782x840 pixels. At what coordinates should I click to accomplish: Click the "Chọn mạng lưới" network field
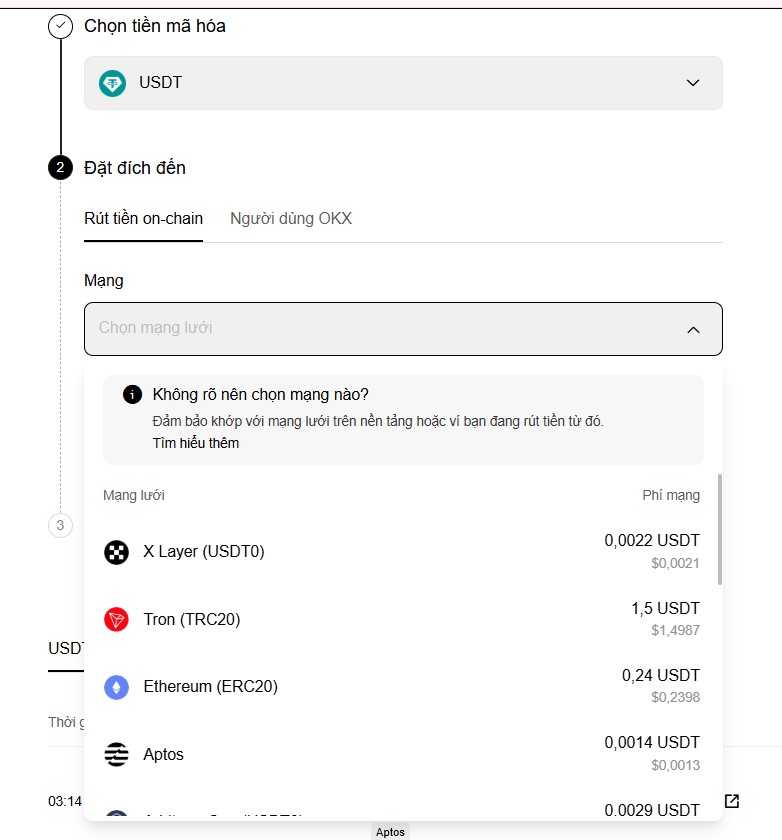380,328
